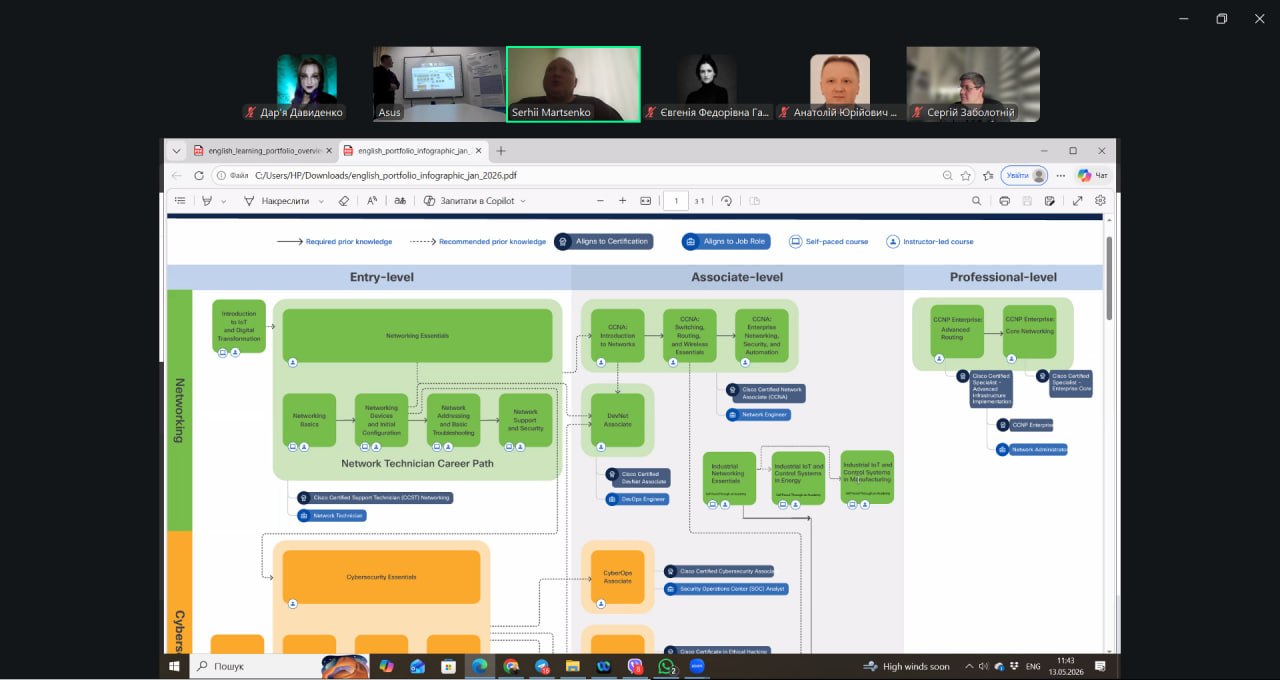
Task: Open Copilot chat button
Action: click(x=1092, y=175)
